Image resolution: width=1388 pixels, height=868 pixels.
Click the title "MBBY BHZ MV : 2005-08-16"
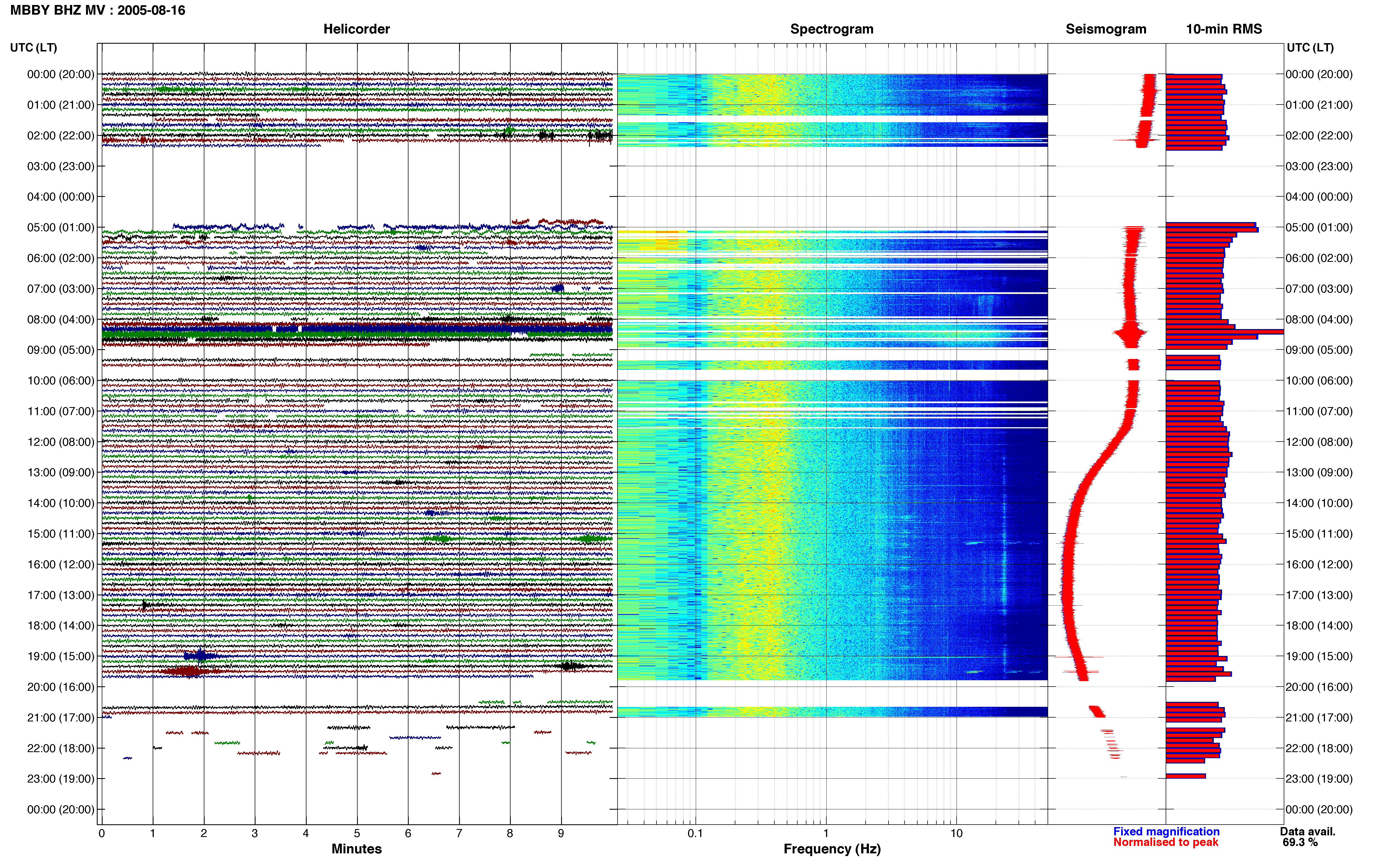point(98,10)
